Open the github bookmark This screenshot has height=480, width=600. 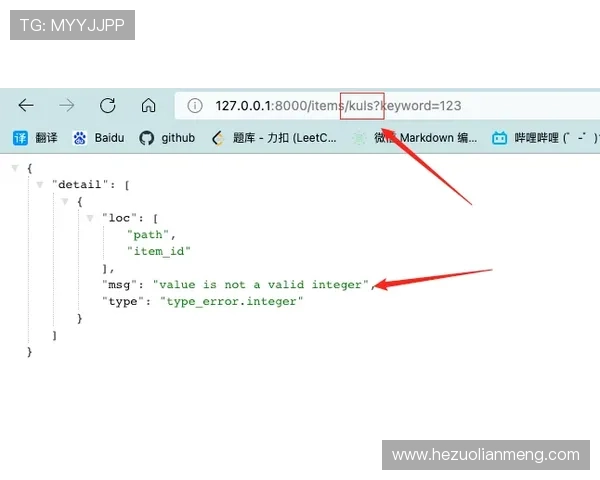[167, 138]
